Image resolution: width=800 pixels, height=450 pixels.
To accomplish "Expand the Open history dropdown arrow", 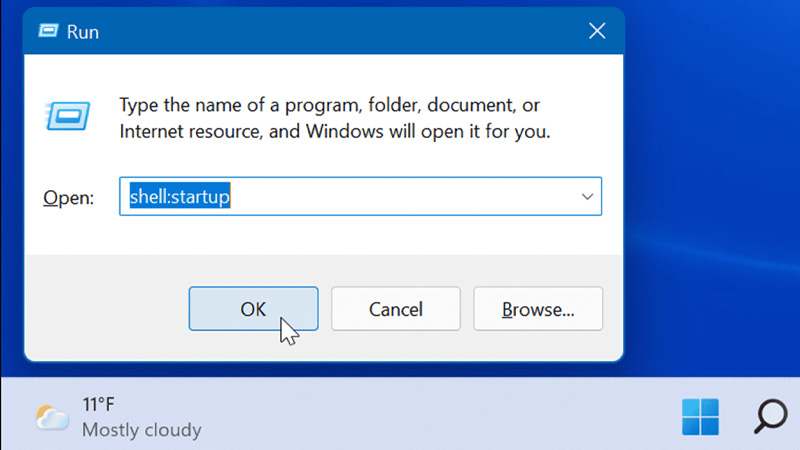I will tap(587, 196).
